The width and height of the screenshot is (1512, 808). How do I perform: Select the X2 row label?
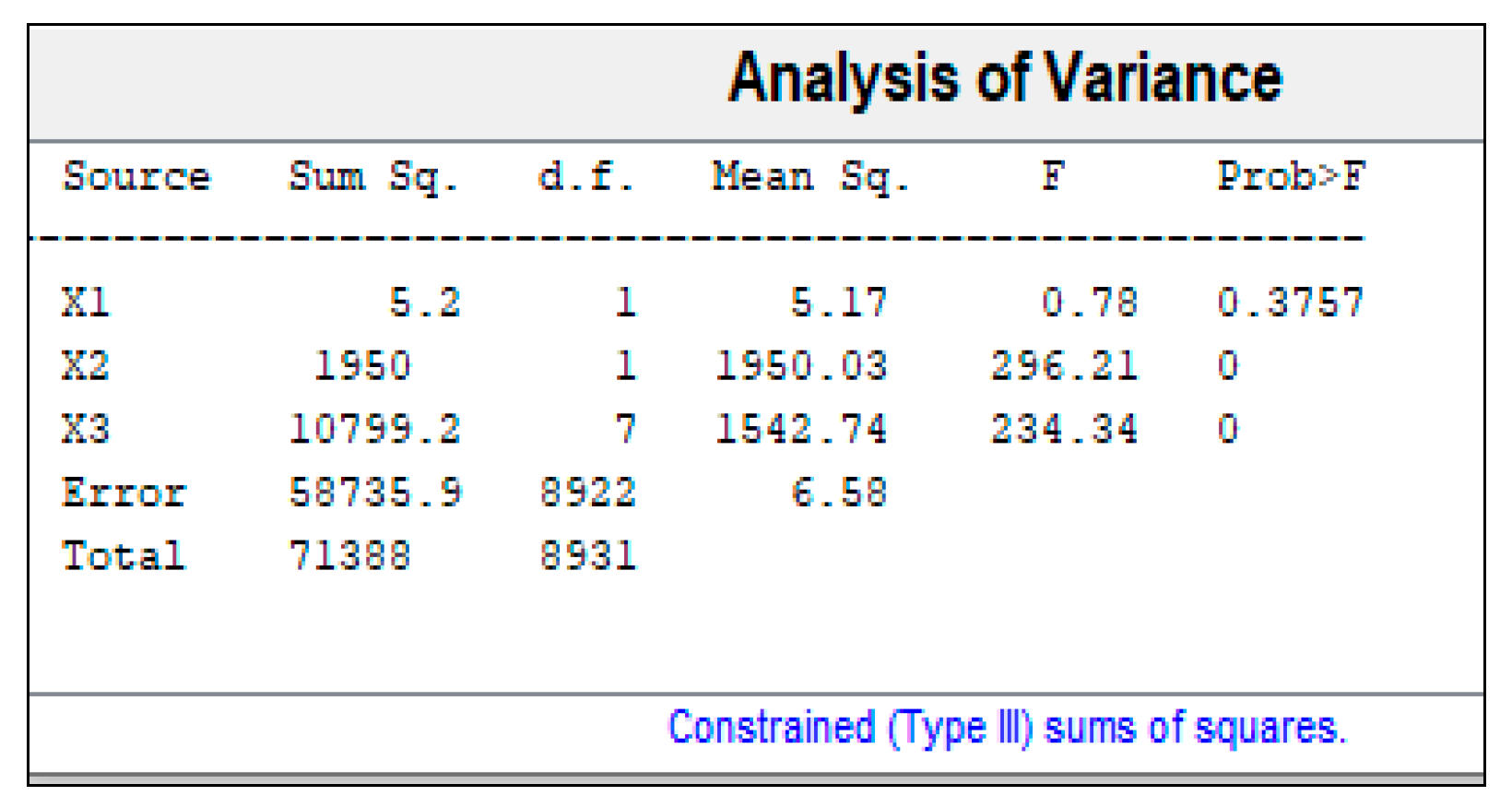pyautogui.click(x=86, y=366)
